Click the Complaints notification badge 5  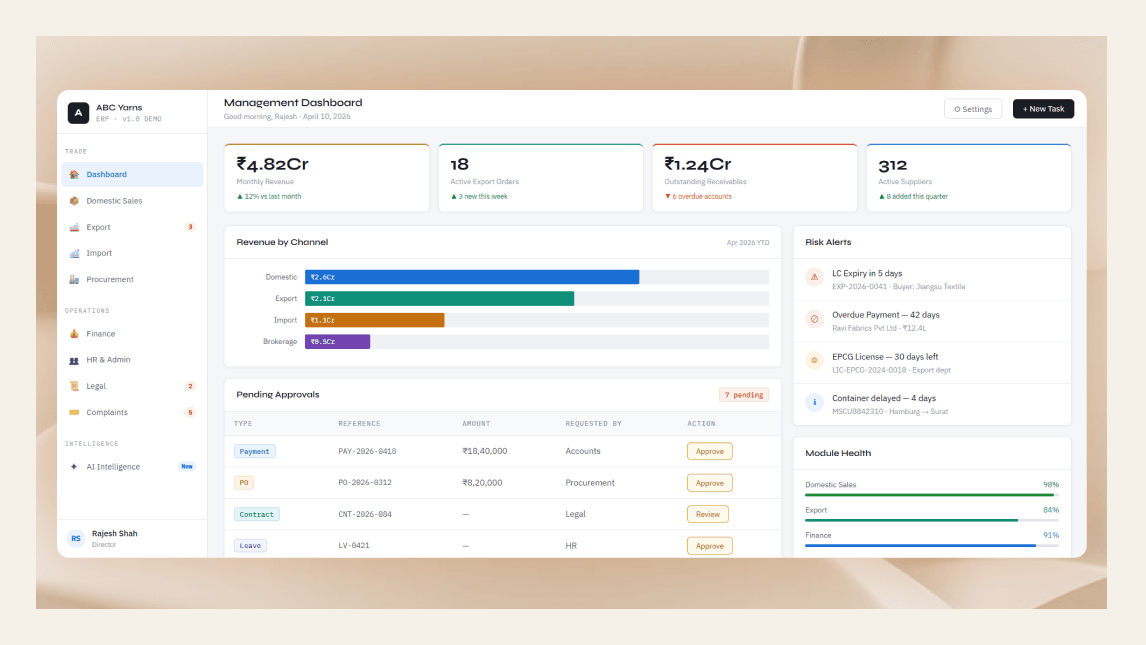191,413
